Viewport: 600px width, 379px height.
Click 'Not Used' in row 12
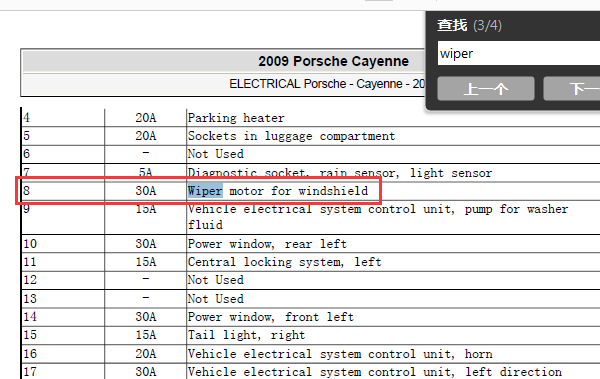(x=215, y=280)
